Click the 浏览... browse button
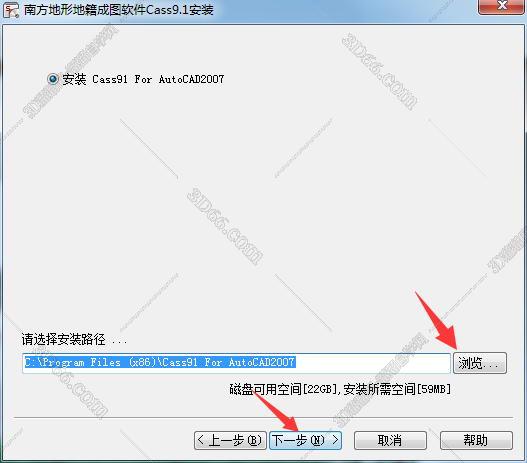Image resolution: width=527 pixels, height=463 pixels. (480, 363)
